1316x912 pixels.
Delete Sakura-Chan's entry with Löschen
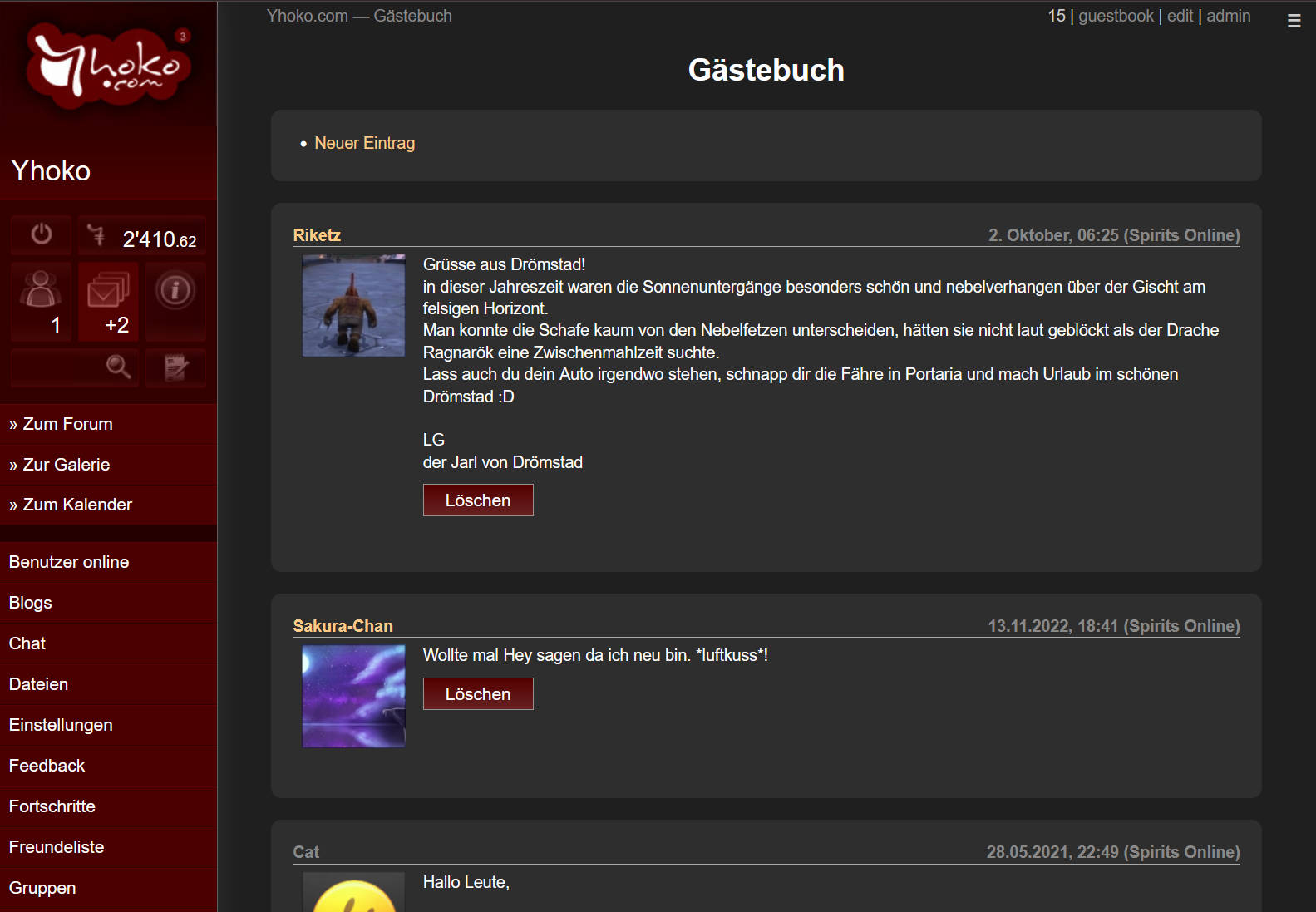(478, 694)
